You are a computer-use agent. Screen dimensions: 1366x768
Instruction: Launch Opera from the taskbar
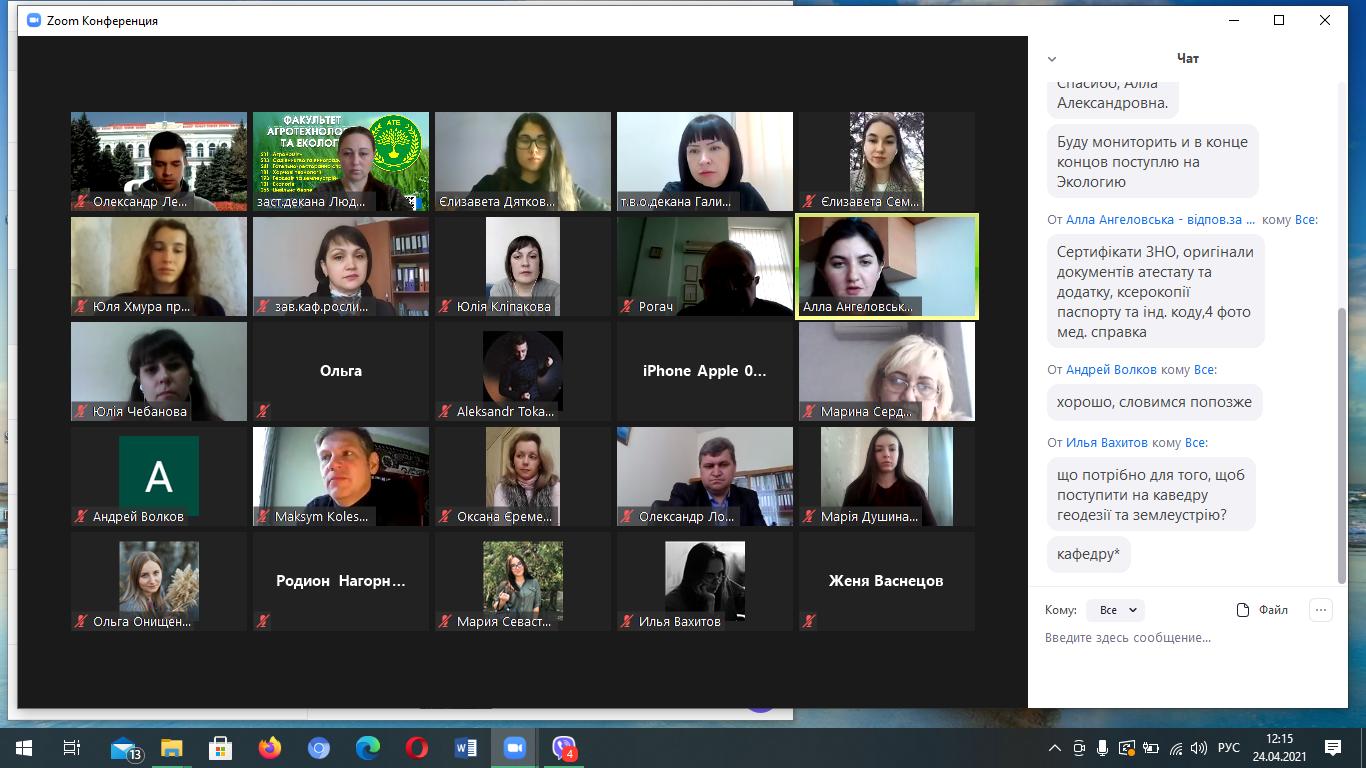point(417,748)
